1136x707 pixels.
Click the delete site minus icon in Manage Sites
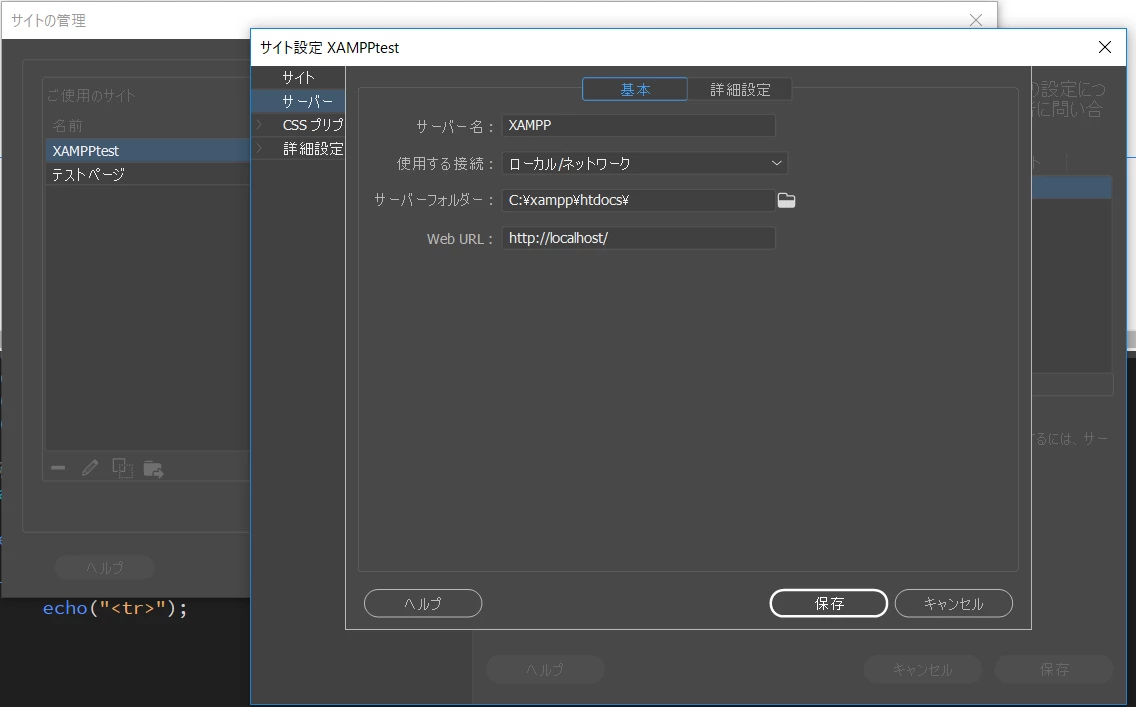point(58,468)
